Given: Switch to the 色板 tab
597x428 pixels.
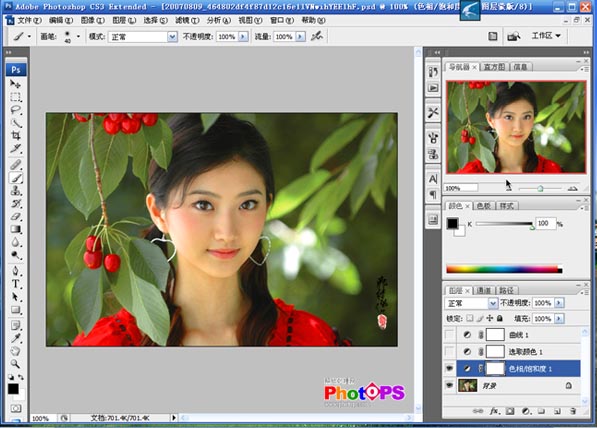Looking at the screenshot, I should [x=484, y=206].
